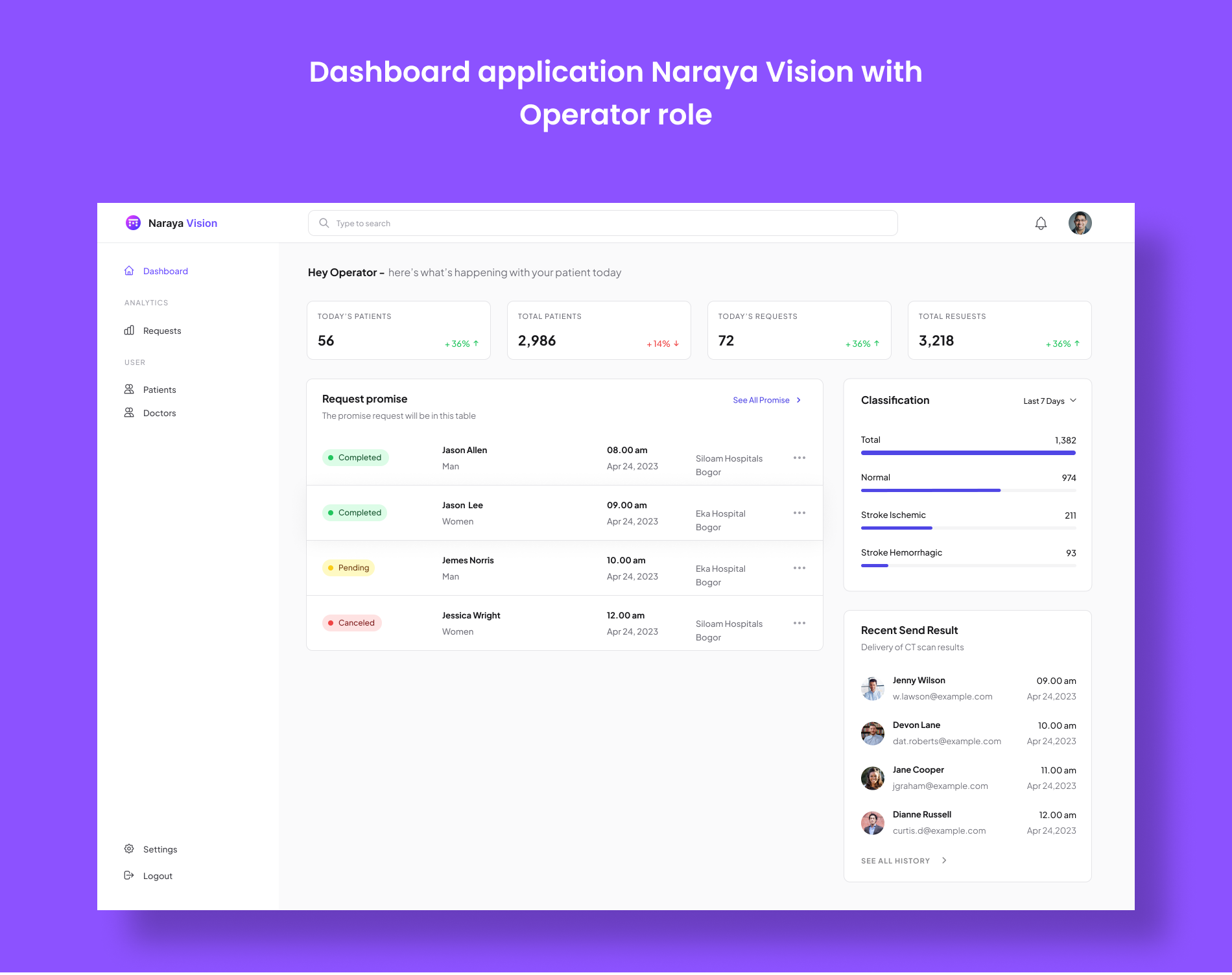Open the user profile avatar

click(1080, 223)
